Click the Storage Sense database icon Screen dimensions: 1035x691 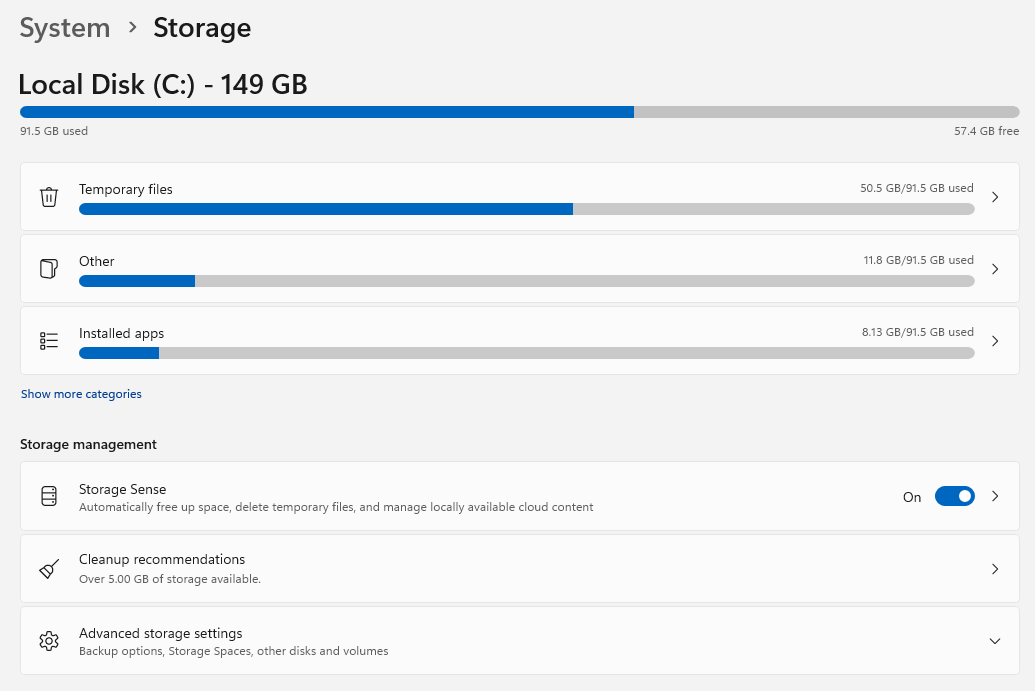coord(48,496)
